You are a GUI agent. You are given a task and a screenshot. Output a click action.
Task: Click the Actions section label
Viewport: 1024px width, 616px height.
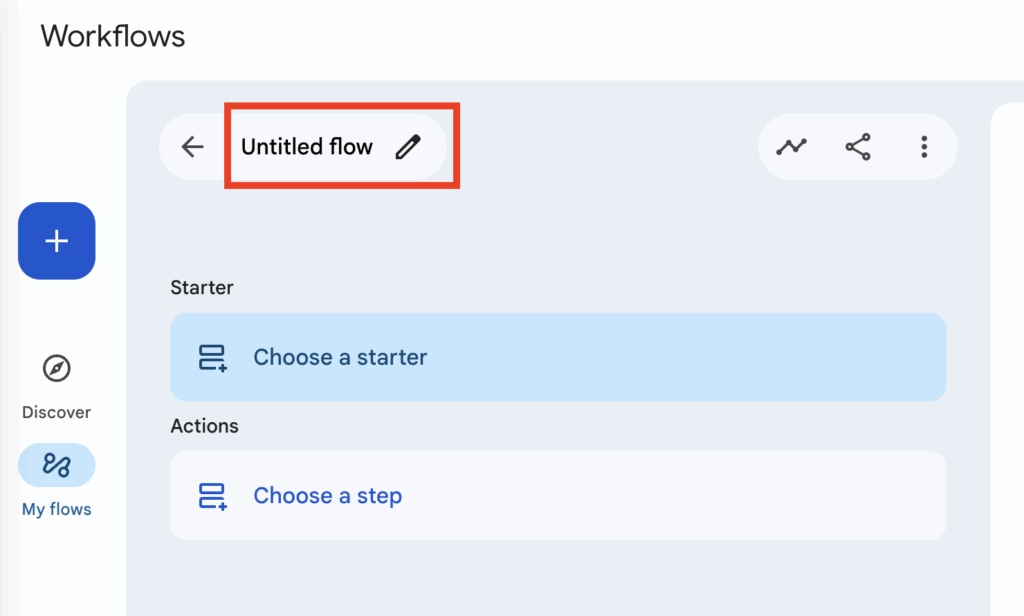pyautogui.click(x=205, y=426)
